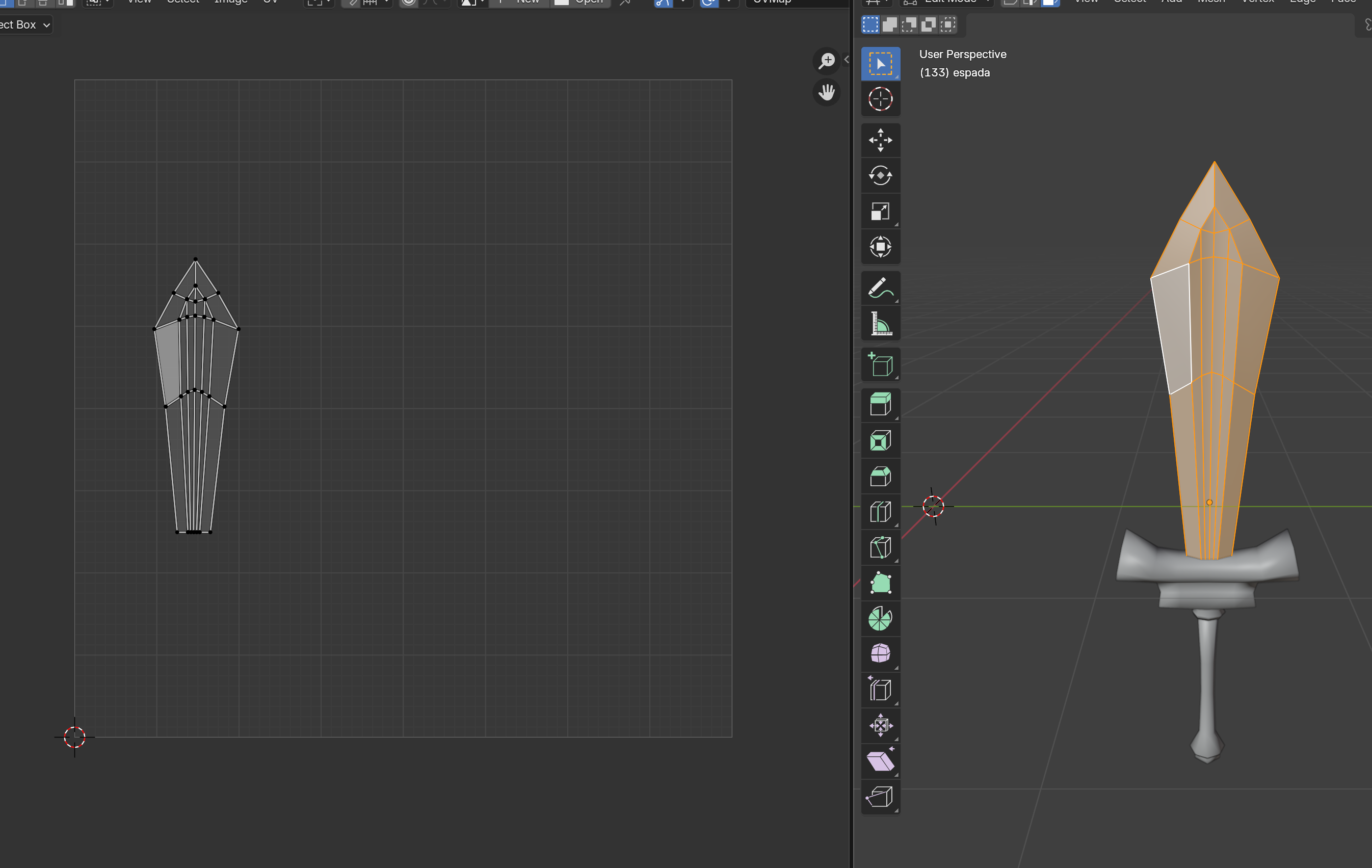Choose the Move tool

[x=880, y=140]
